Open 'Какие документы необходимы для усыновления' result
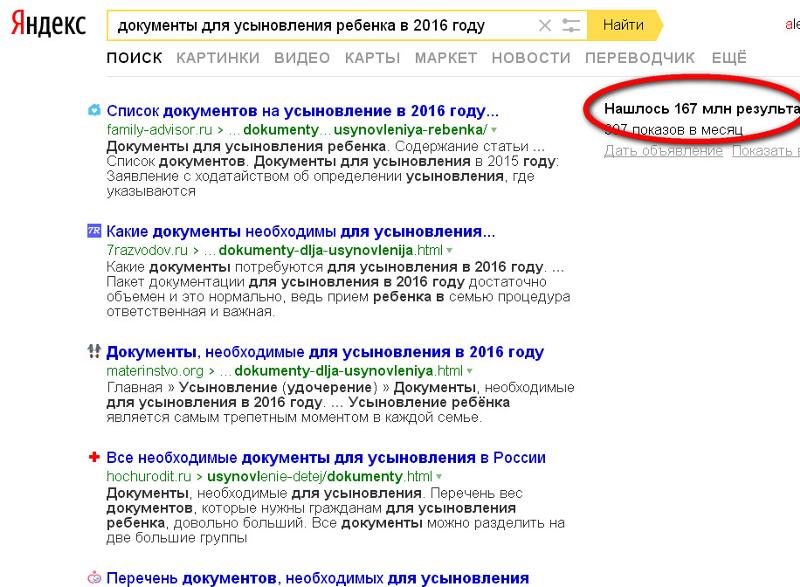This screenshot has height=587, width=800. tap(301, 232)
